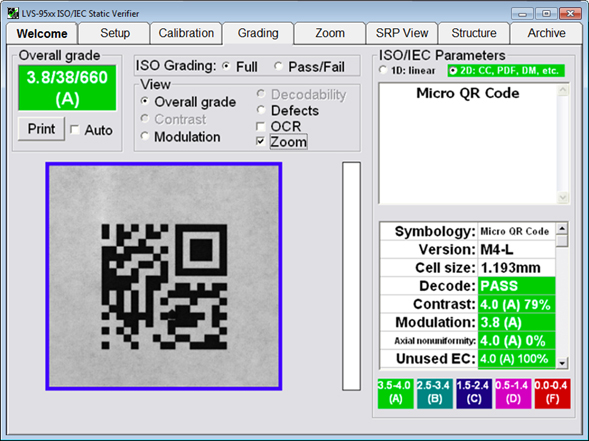Open the Zoom tab

[x=330, y=33]
